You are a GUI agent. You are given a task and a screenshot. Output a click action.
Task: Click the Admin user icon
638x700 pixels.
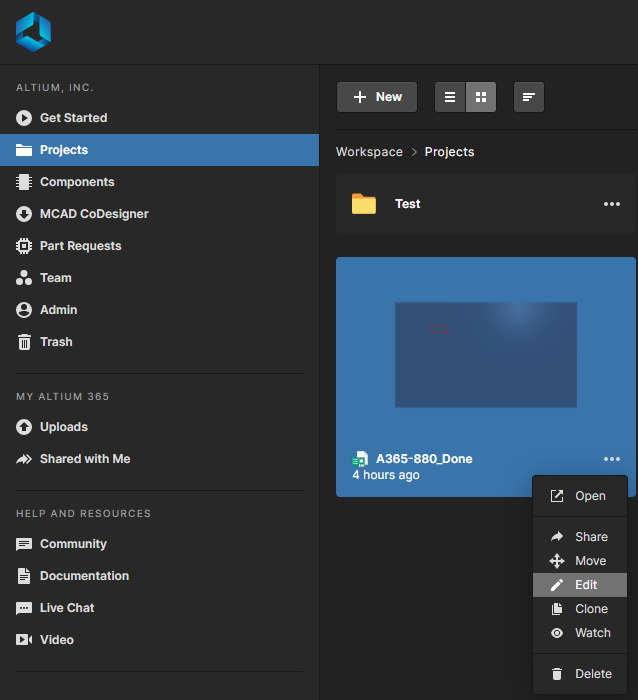click(x=24, y=310)
